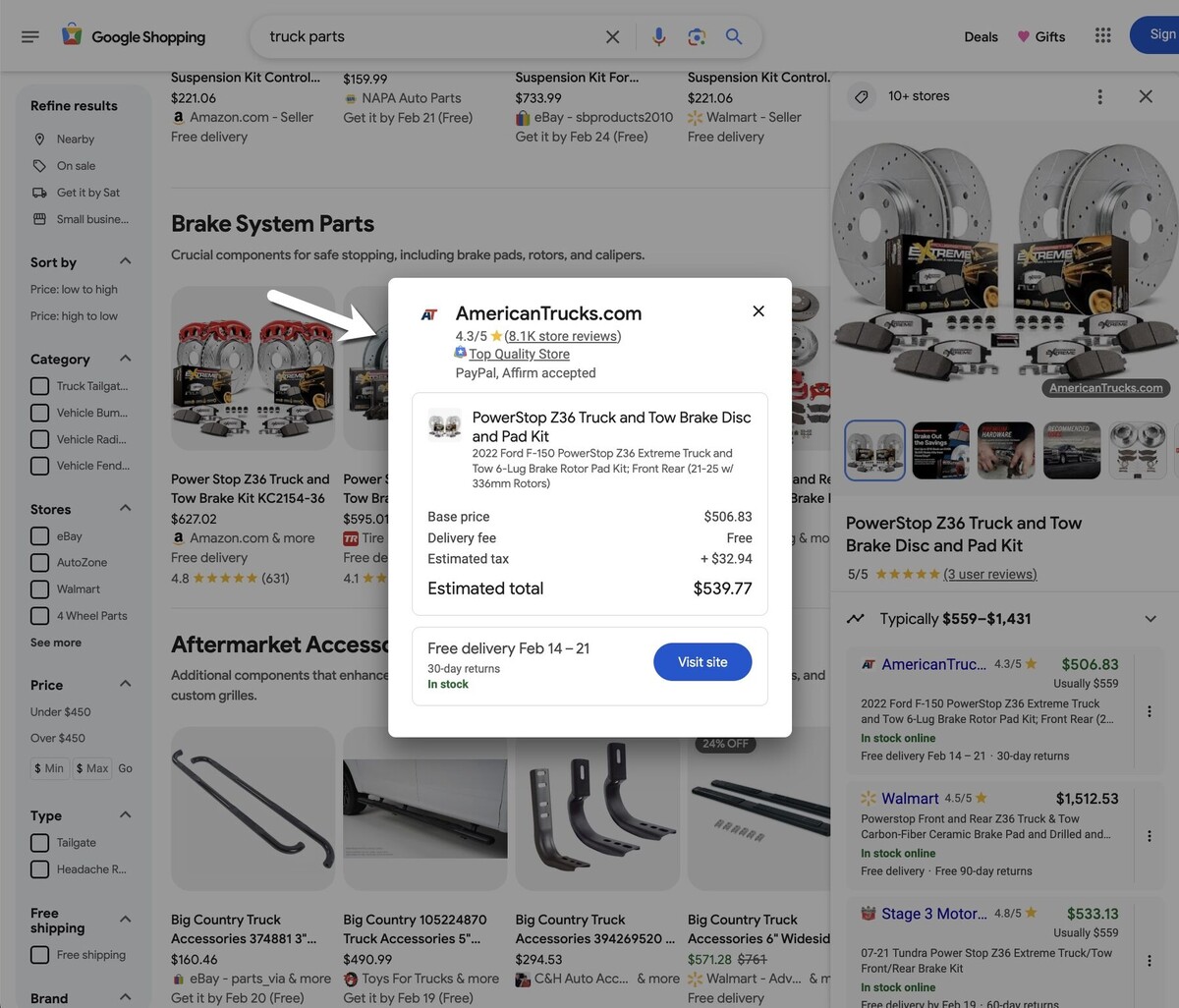The height and width of the screenshot is (1008, 1179).
Task: Click the $ Min price field
Action: (x=49, y=768)
